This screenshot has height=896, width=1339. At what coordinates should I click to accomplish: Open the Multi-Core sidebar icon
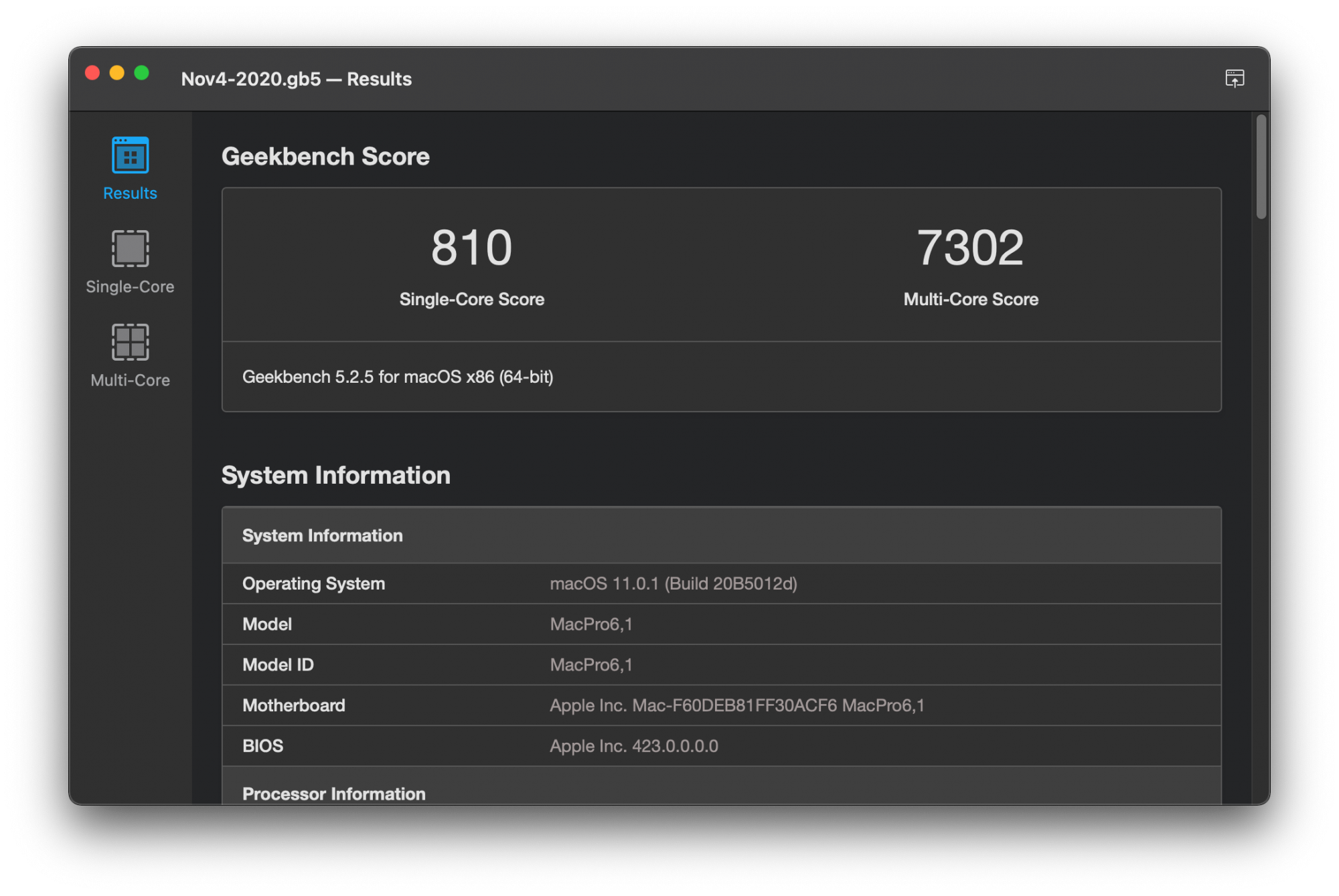[x=130, y=342]
